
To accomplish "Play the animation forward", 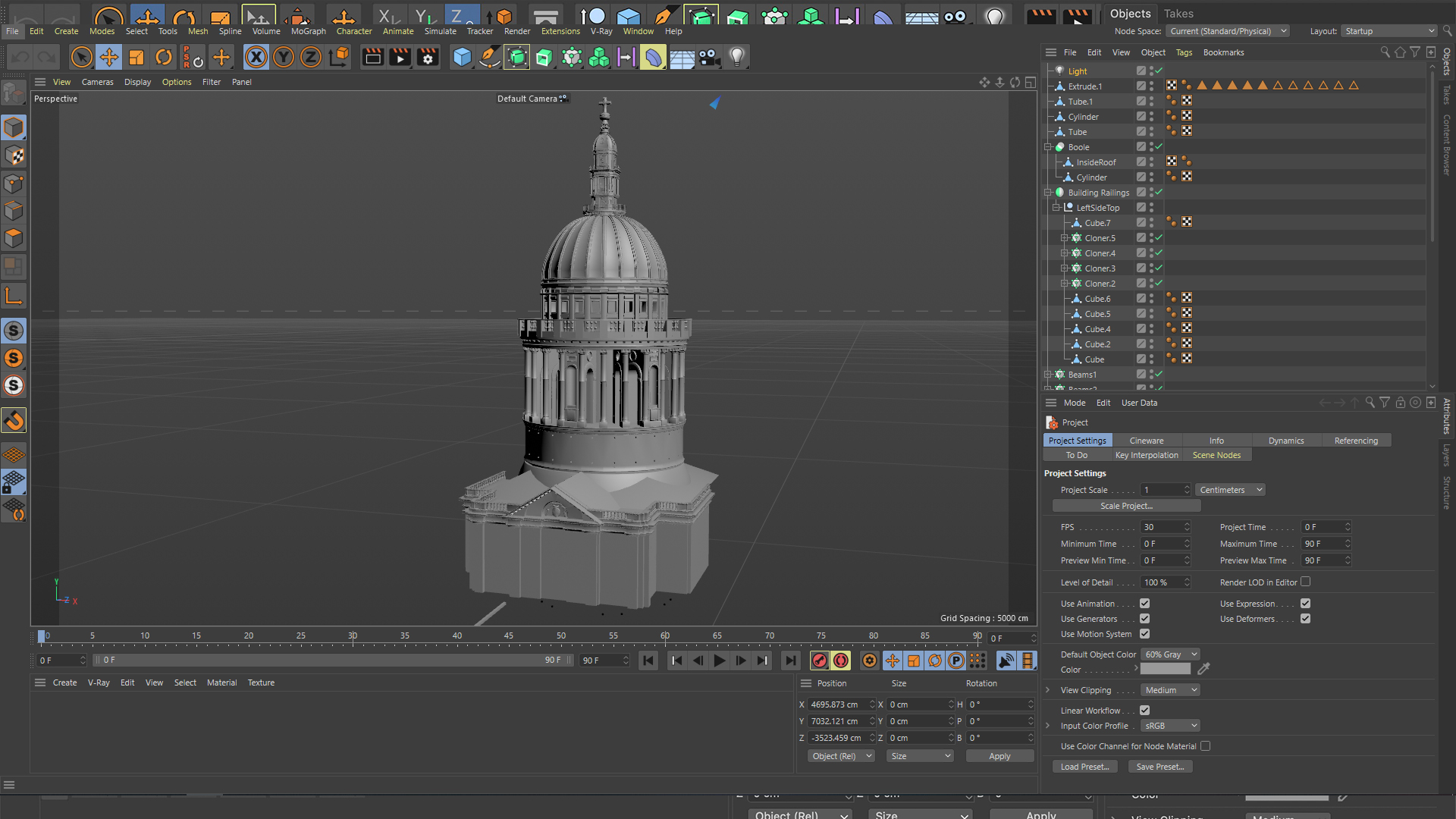I will coord(719,661).
